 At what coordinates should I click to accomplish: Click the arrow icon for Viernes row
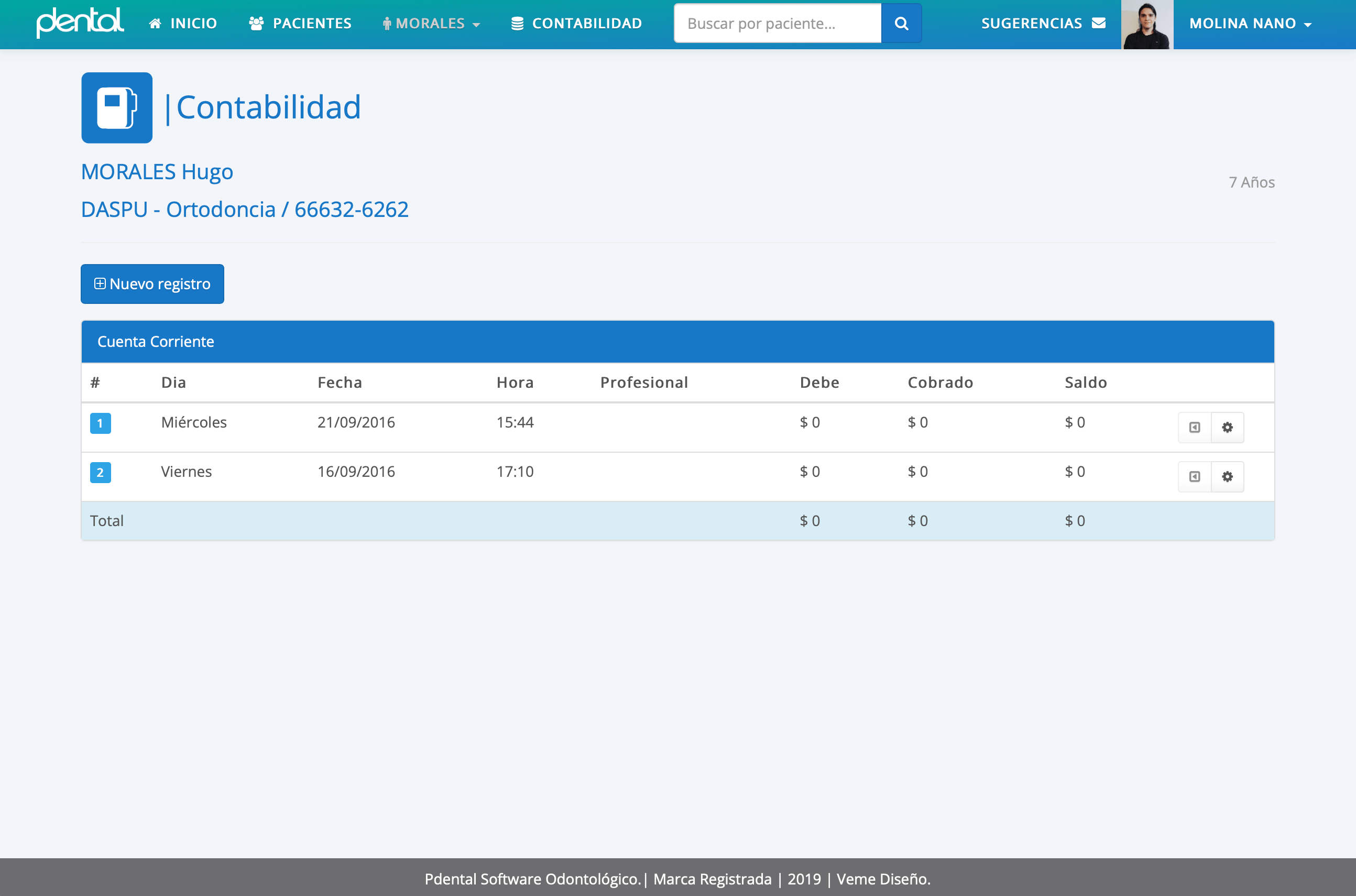1194,477
